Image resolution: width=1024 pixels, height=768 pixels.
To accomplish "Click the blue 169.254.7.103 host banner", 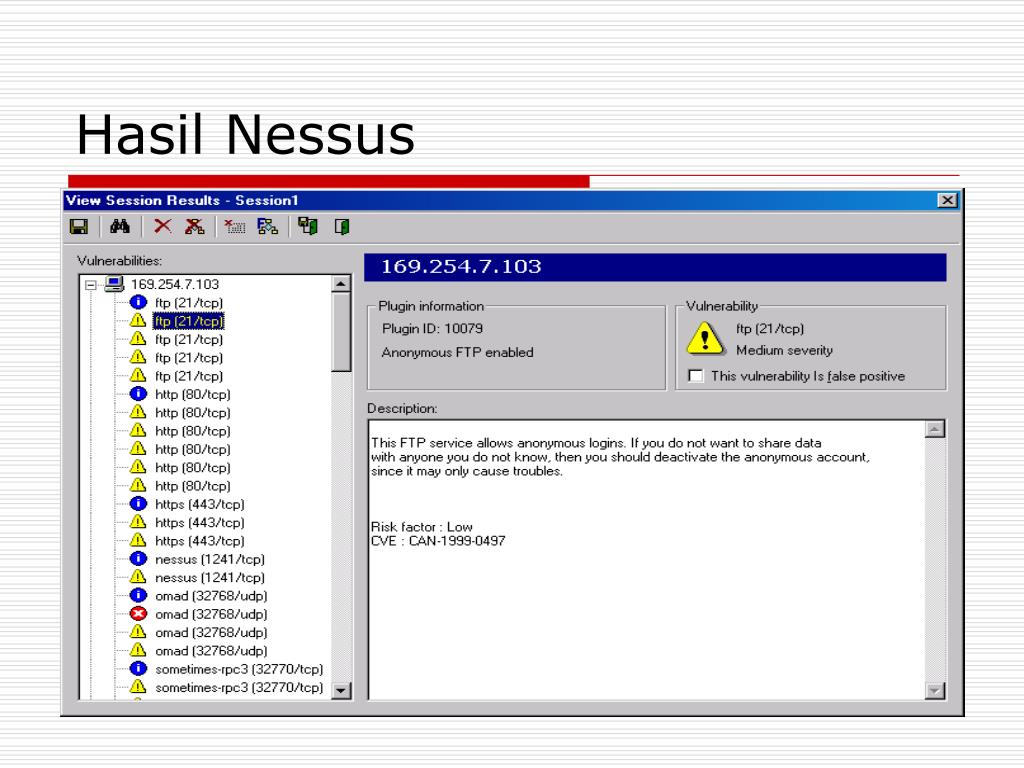I will pos(655,267).
